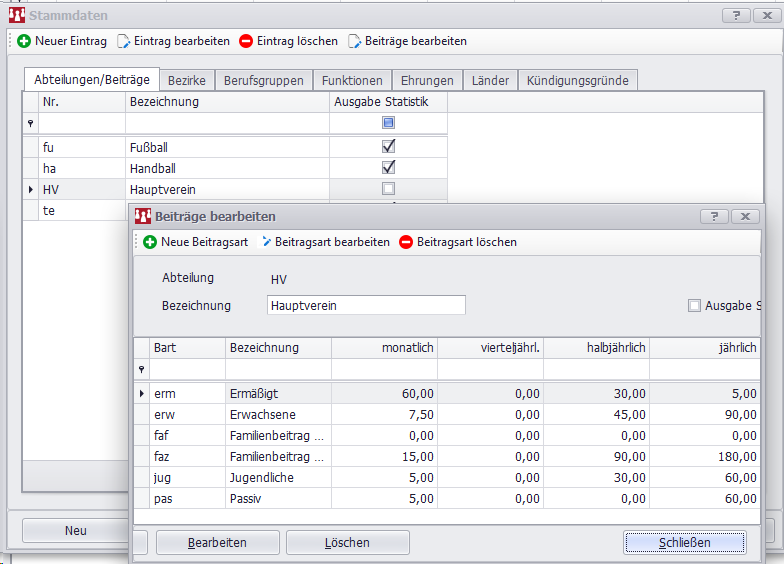Uncheck Ausgabe Statistik for Fußball
Viewport: 784px width, 564px height.
coord(389,146)
